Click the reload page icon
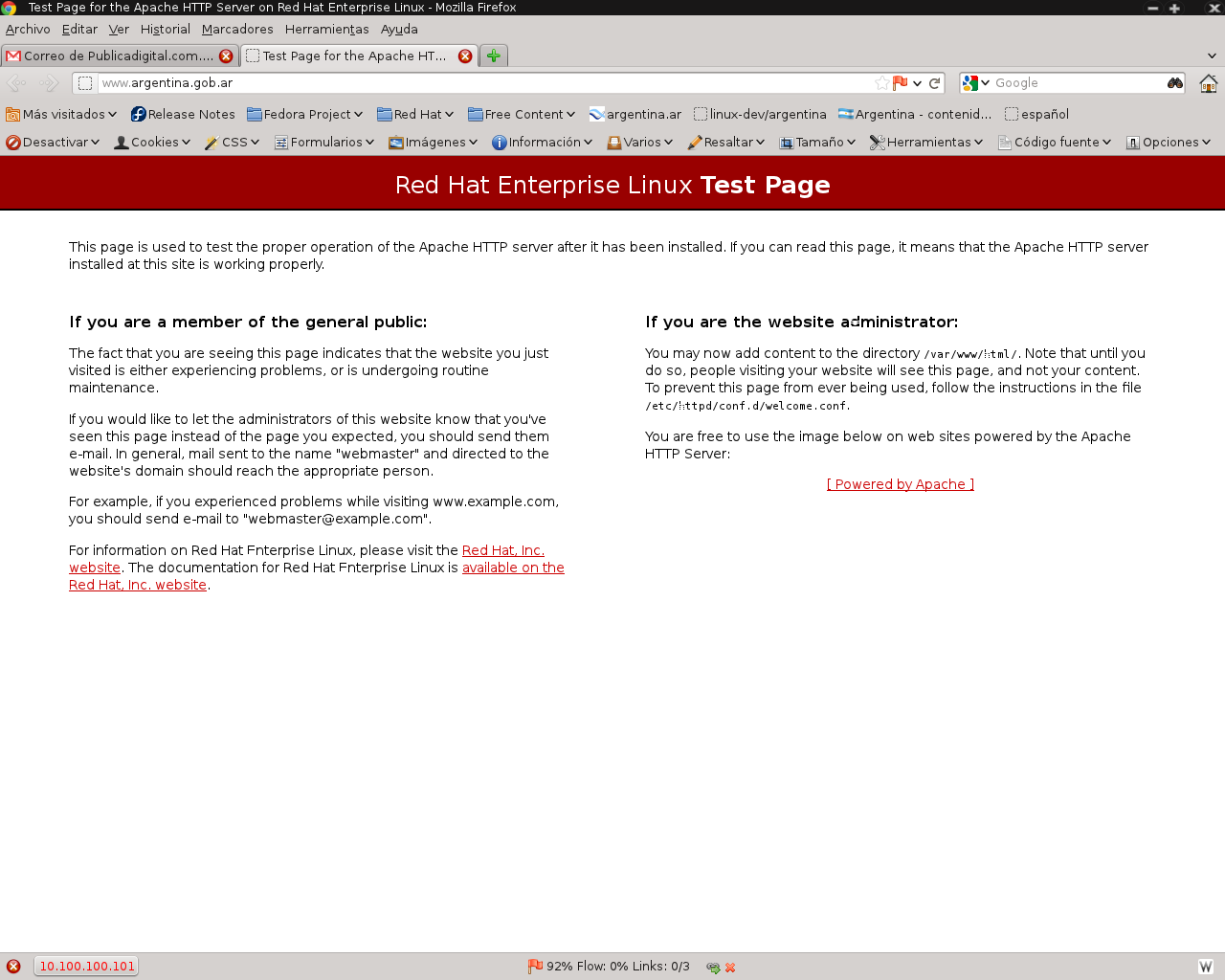Image resolution: width=1225 pixels, height=980 pixels. pyautogui.click(x=935, y=83)
